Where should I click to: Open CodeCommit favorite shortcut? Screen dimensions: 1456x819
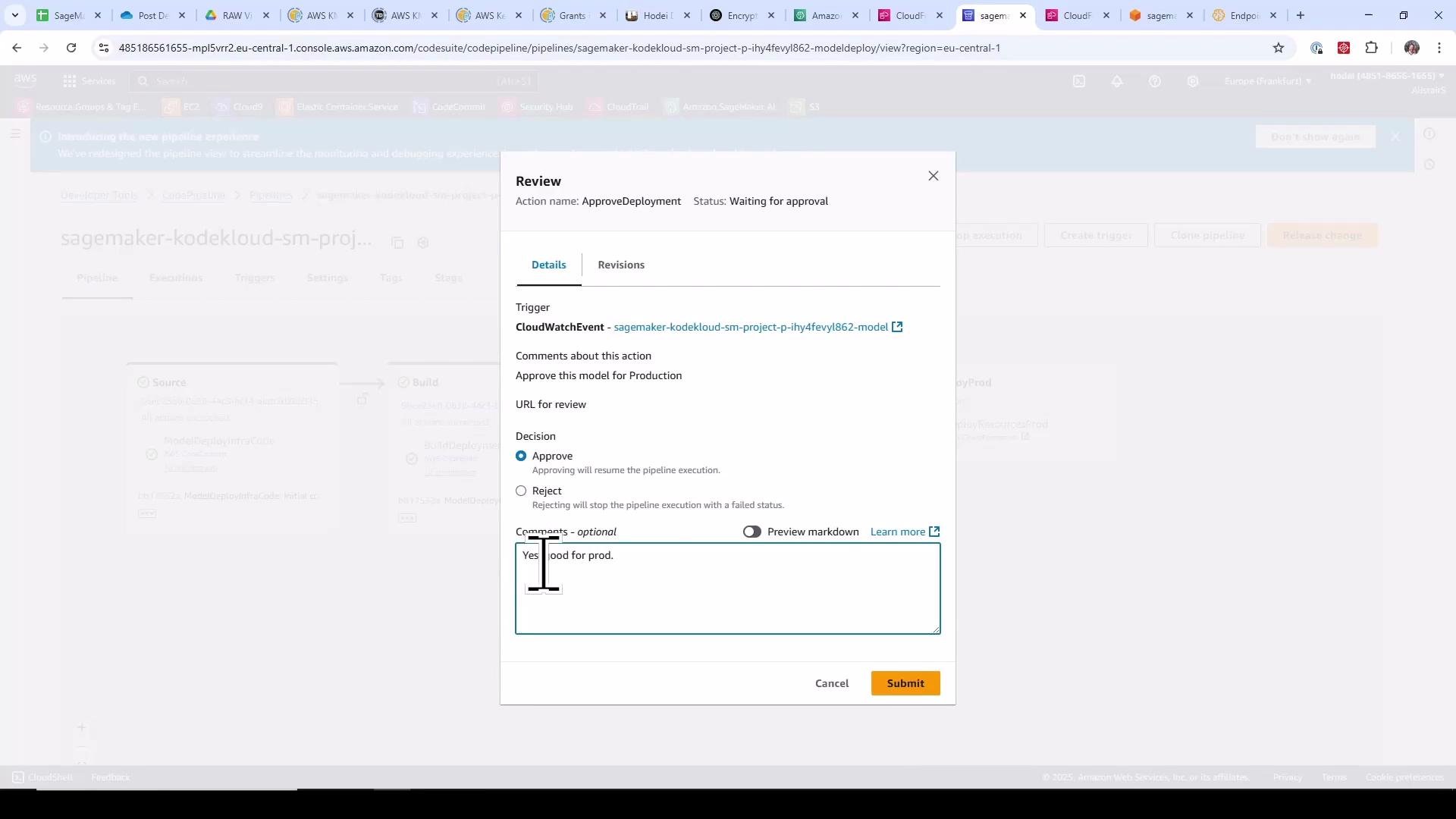tap(450, 107)
